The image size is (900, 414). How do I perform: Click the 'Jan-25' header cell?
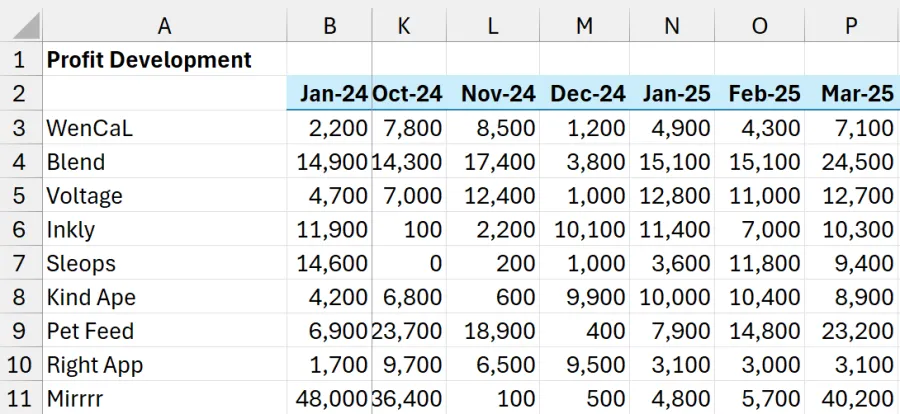pos(672,93)
